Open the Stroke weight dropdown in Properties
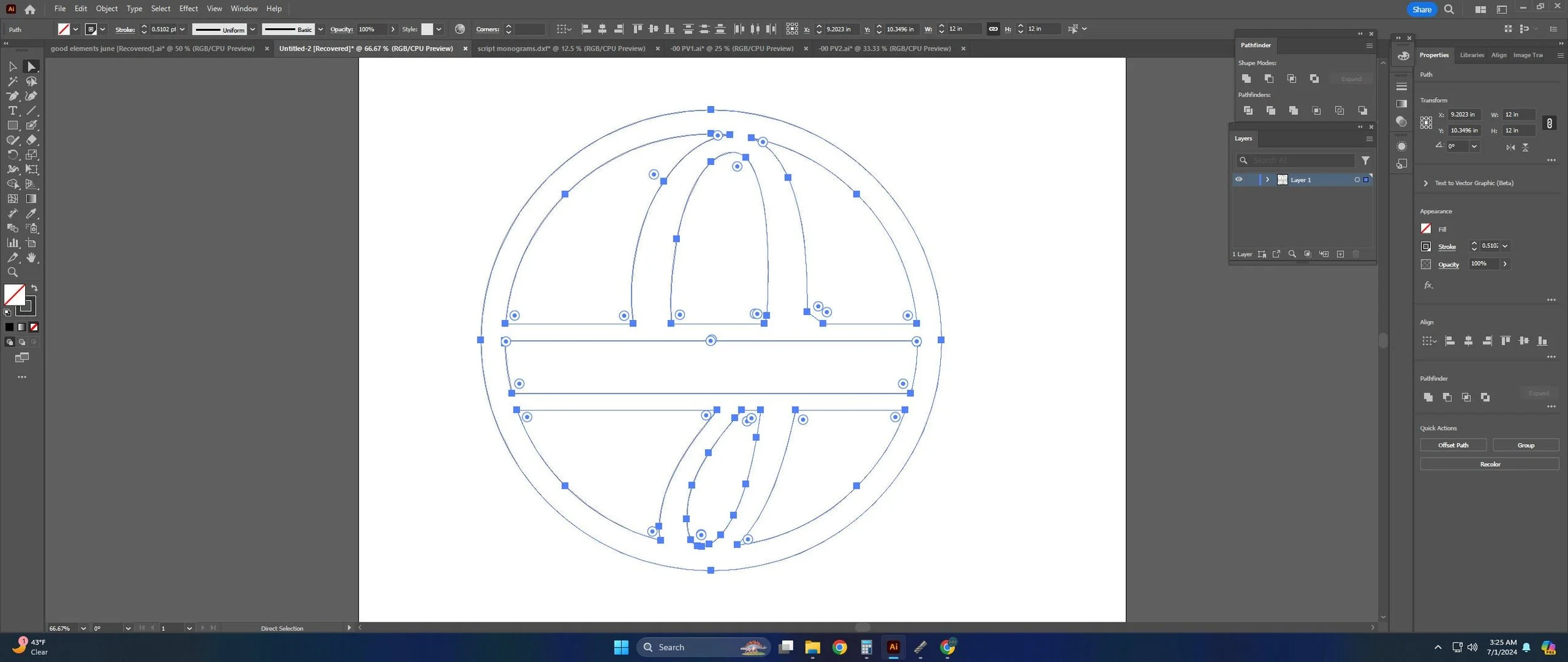Screen dimensions: 1568x662 pyautogui.click(x=1505, y=246)
